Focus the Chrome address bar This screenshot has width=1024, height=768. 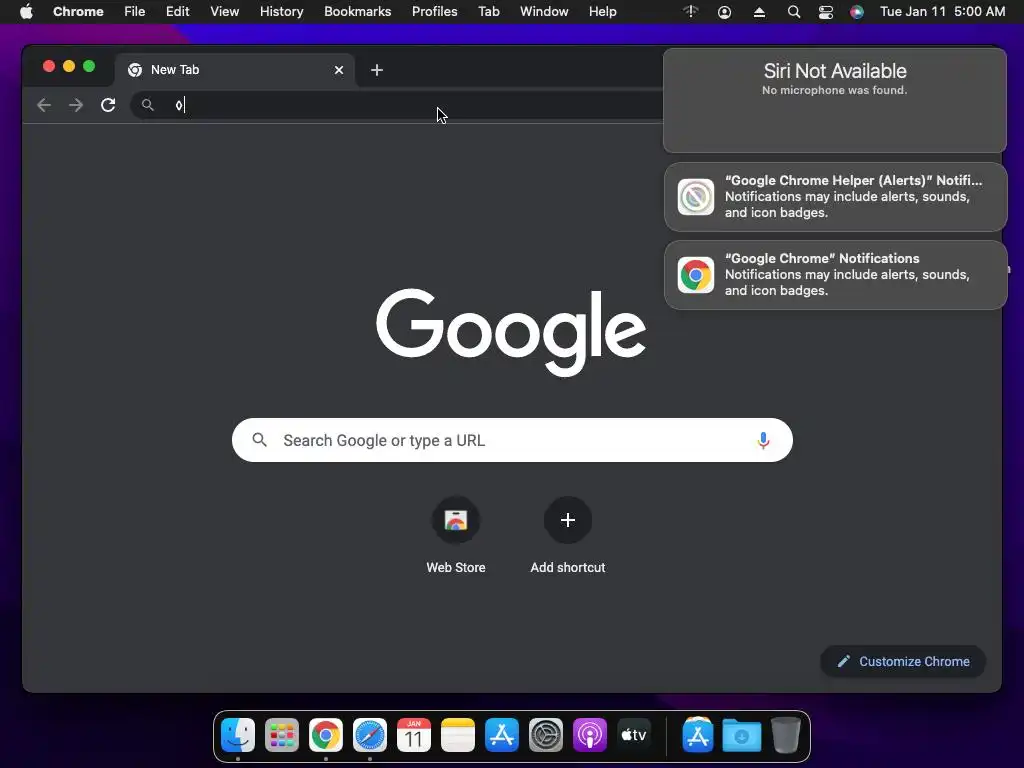398,105
